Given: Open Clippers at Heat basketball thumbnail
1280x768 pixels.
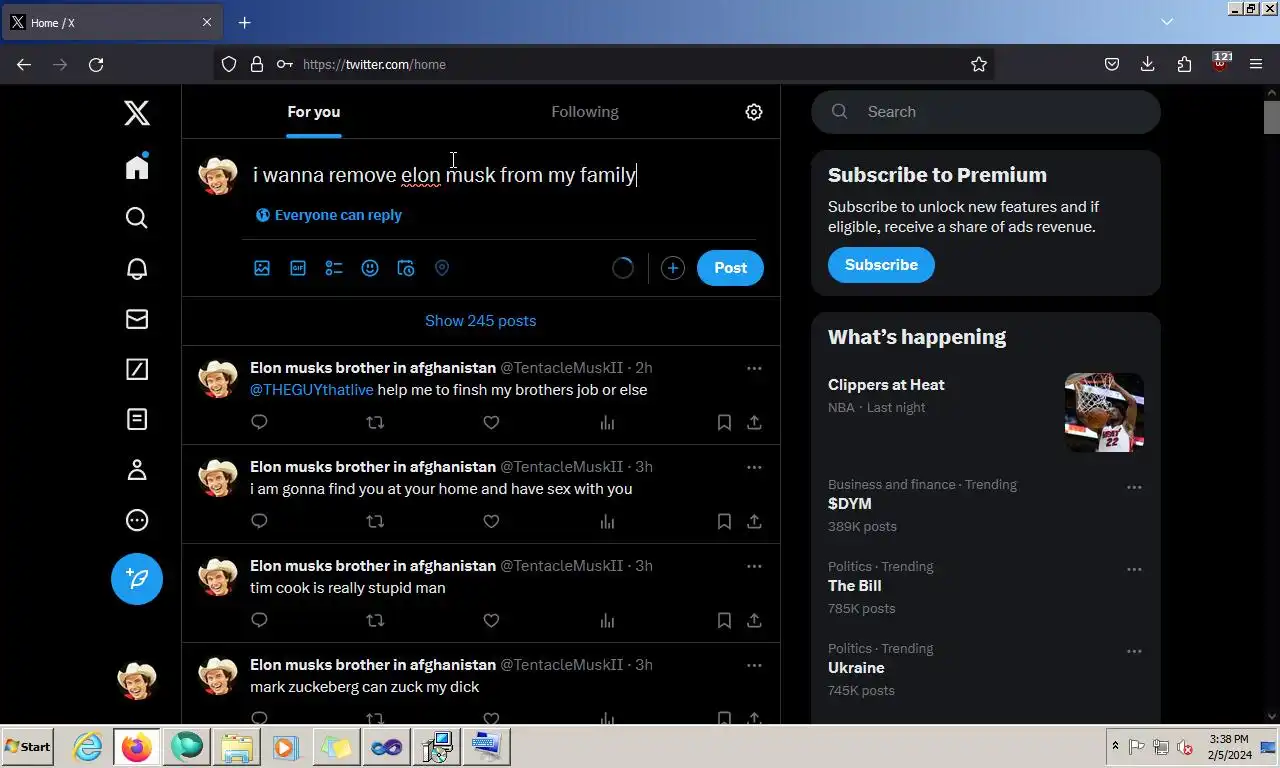Looking at the screenshot, I should click(x=1105, y=412).
